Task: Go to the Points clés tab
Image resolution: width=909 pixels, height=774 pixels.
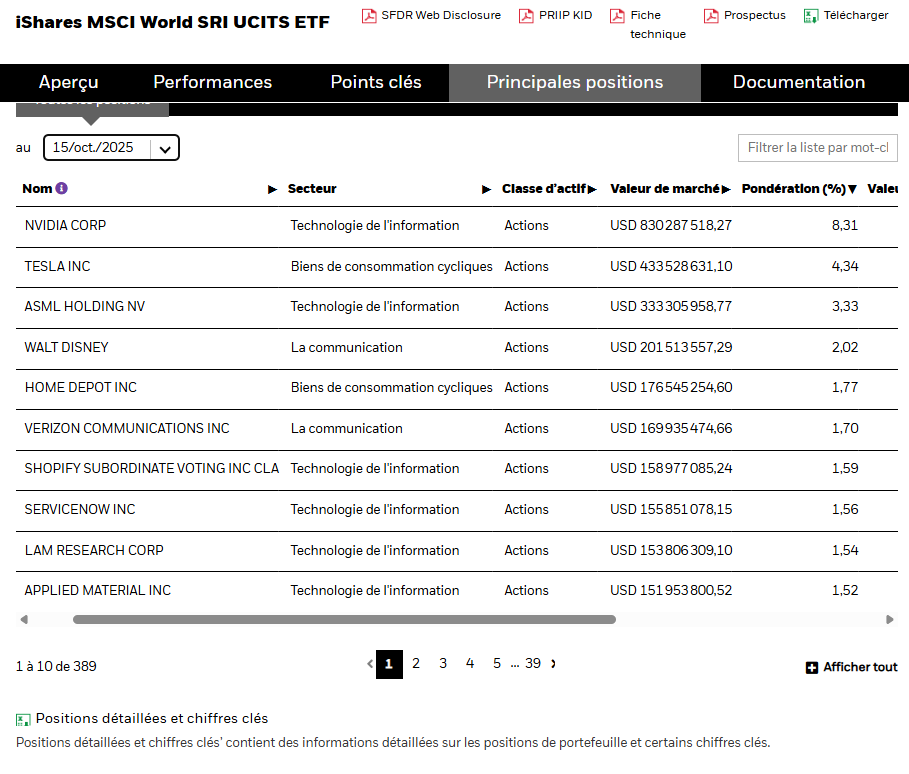Action: tap(376, 82)
